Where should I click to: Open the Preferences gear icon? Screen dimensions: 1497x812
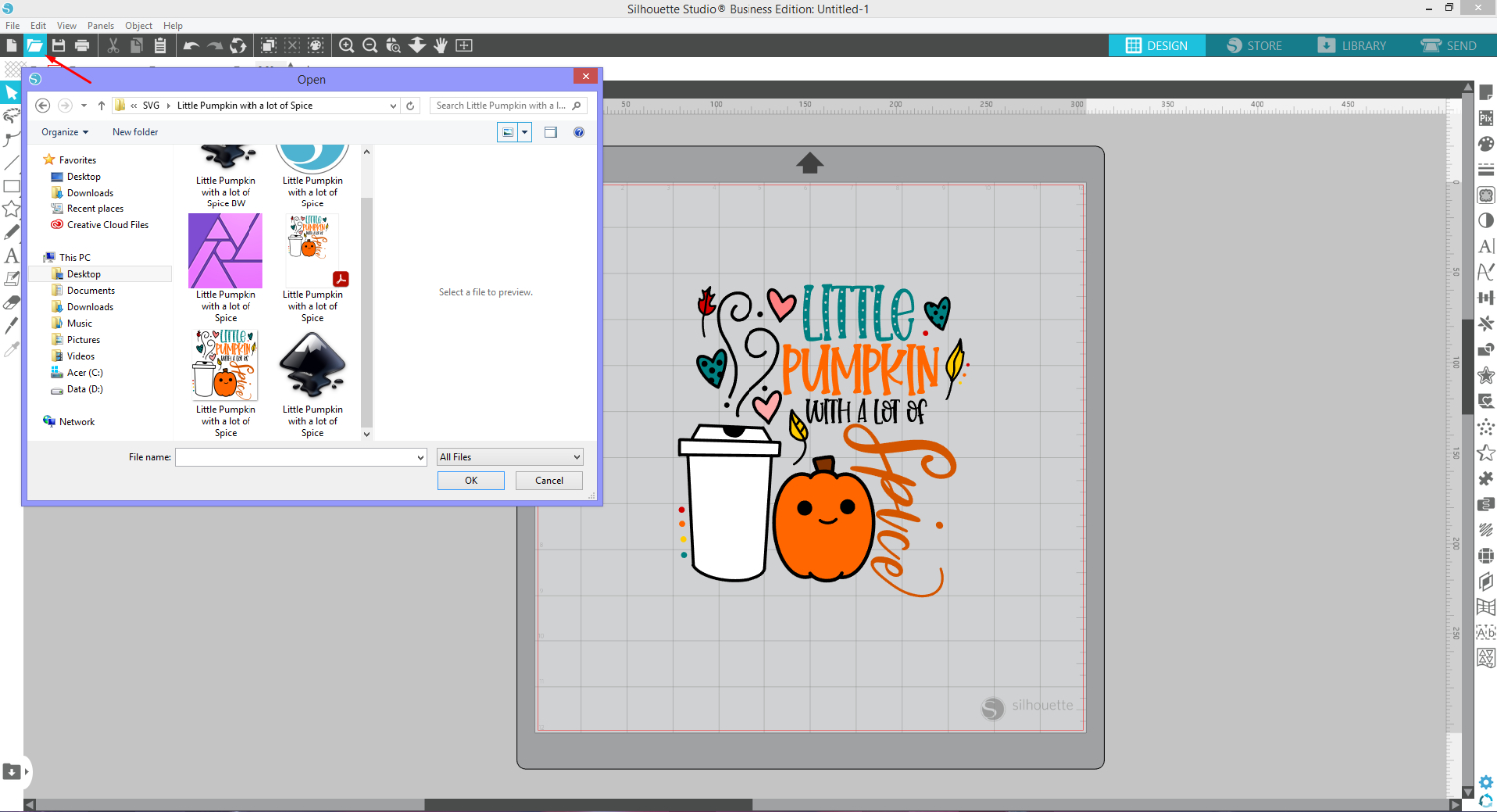click(1487, 783)
